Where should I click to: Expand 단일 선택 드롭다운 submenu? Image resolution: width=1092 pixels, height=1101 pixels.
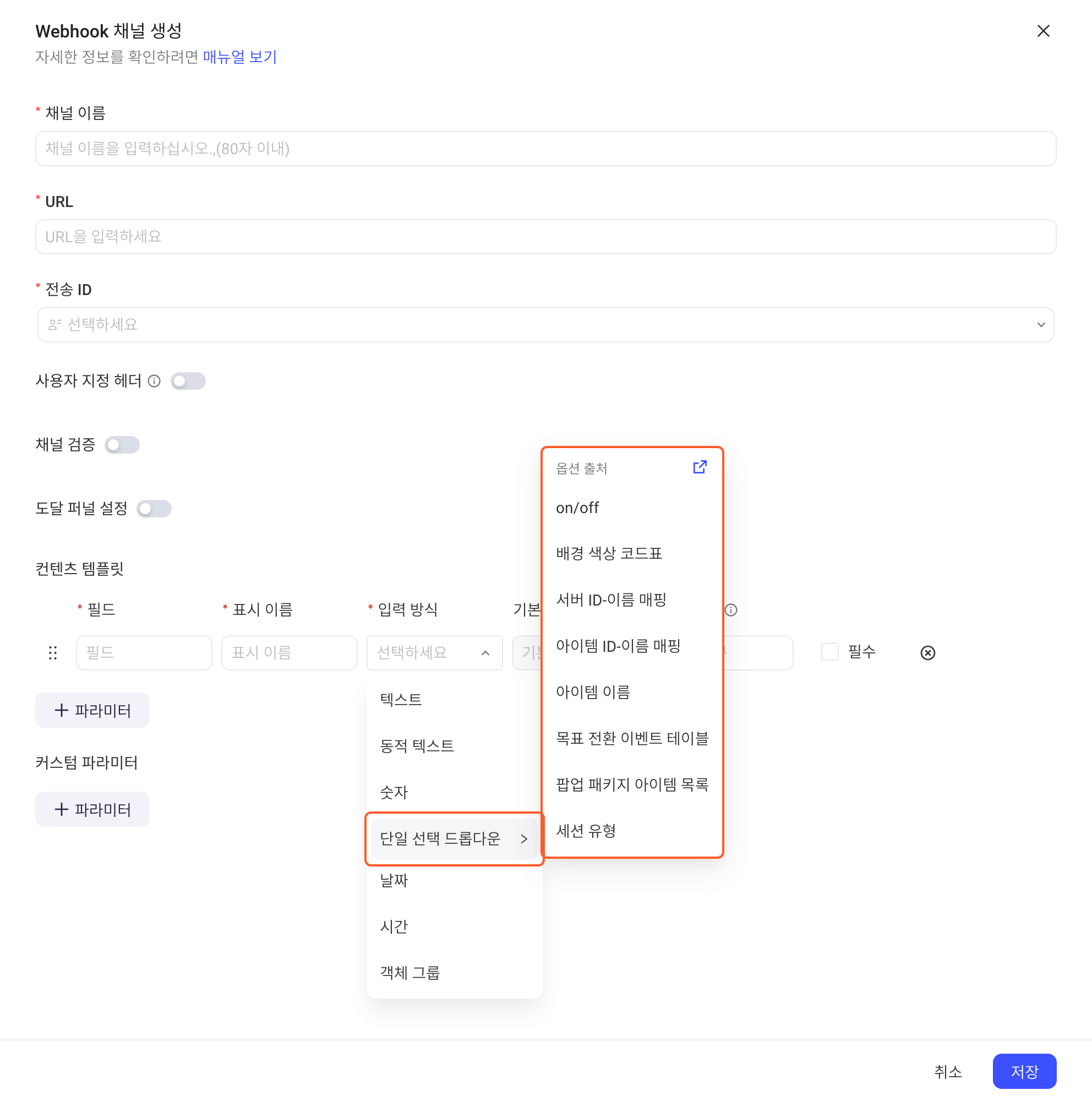[455, 838]
